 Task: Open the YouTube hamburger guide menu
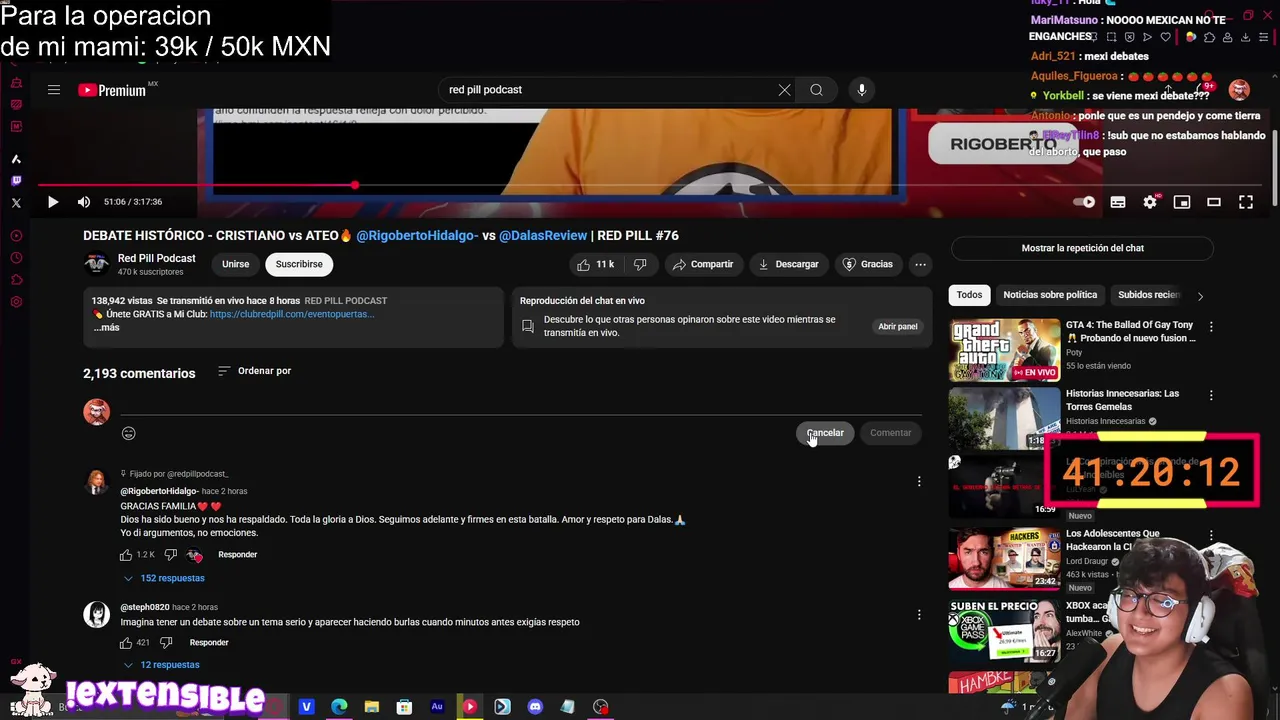pyautogui.click(x=54, y=90)
